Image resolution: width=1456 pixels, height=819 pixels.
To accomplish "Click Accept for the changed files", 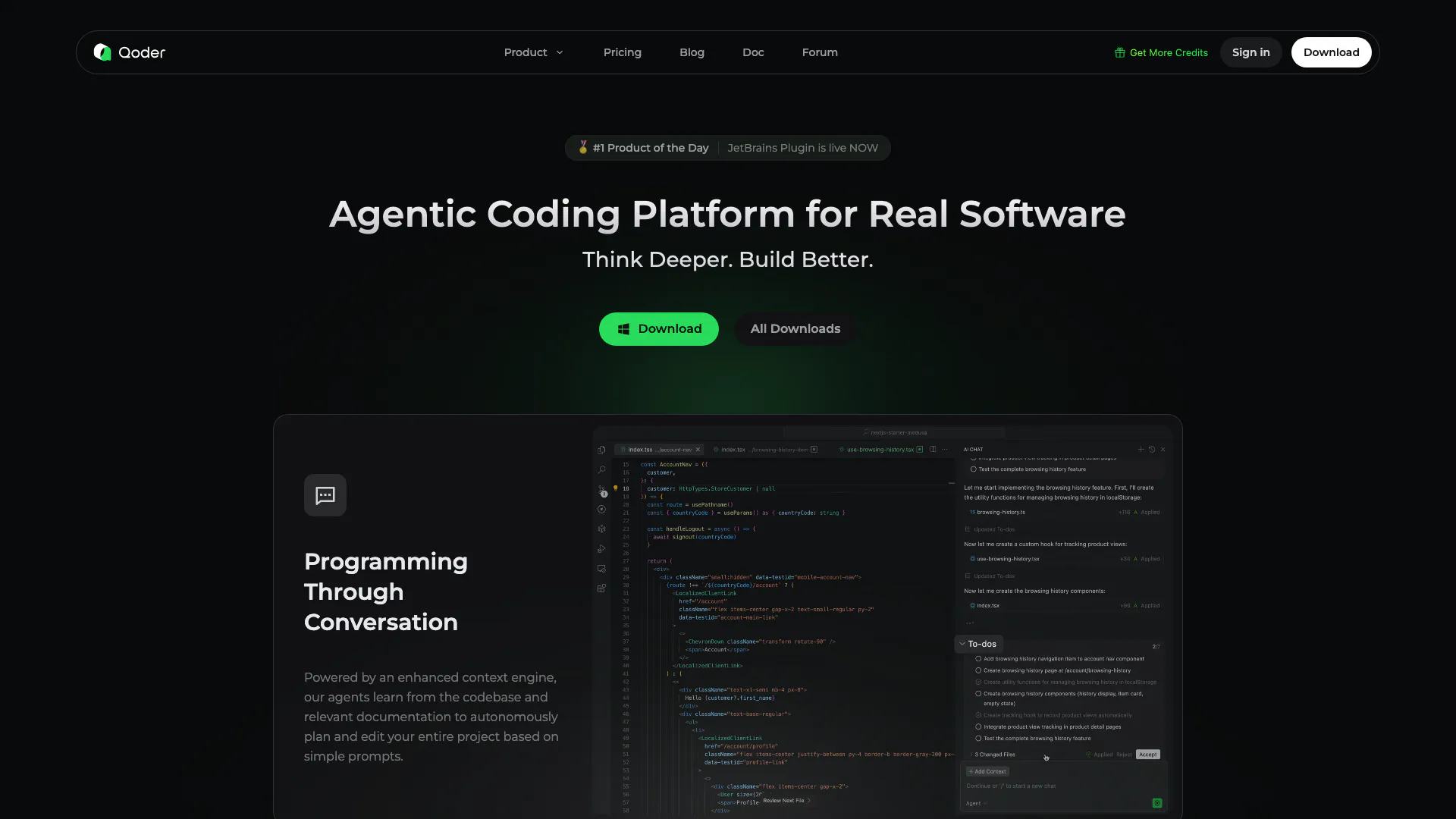I will (x=1147, y=755).
